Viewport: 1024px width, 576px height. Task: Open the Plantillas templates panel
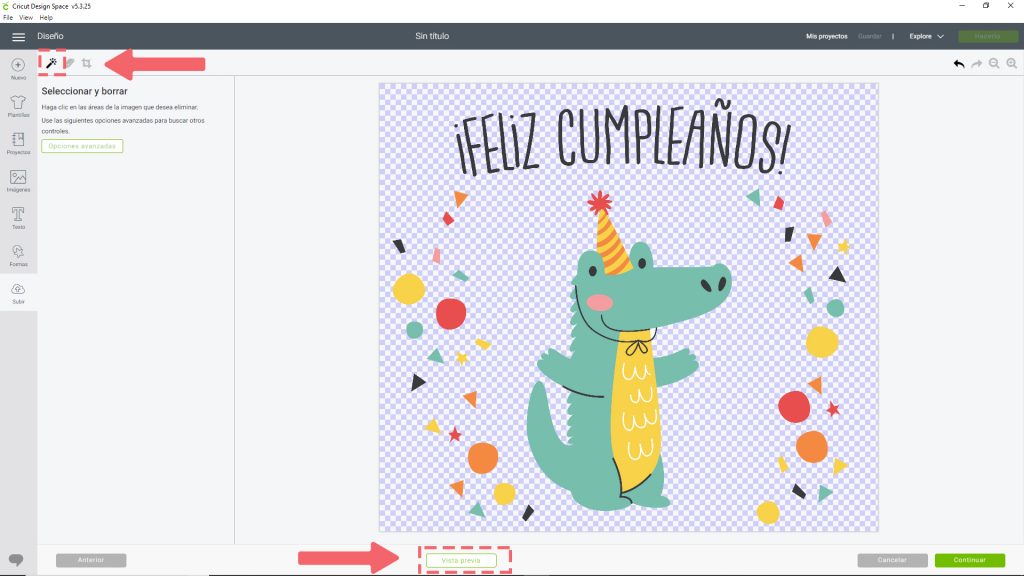click(18, 106)
